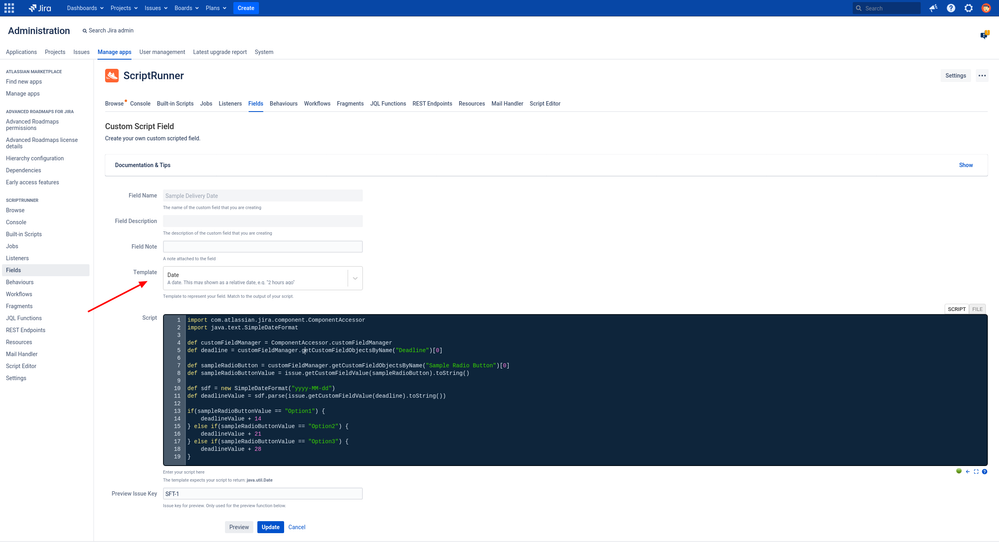This screenshot has height=542, width=999.
Task: Click the Cancel link
Action: pyautogui.click(x=296, y=527)
